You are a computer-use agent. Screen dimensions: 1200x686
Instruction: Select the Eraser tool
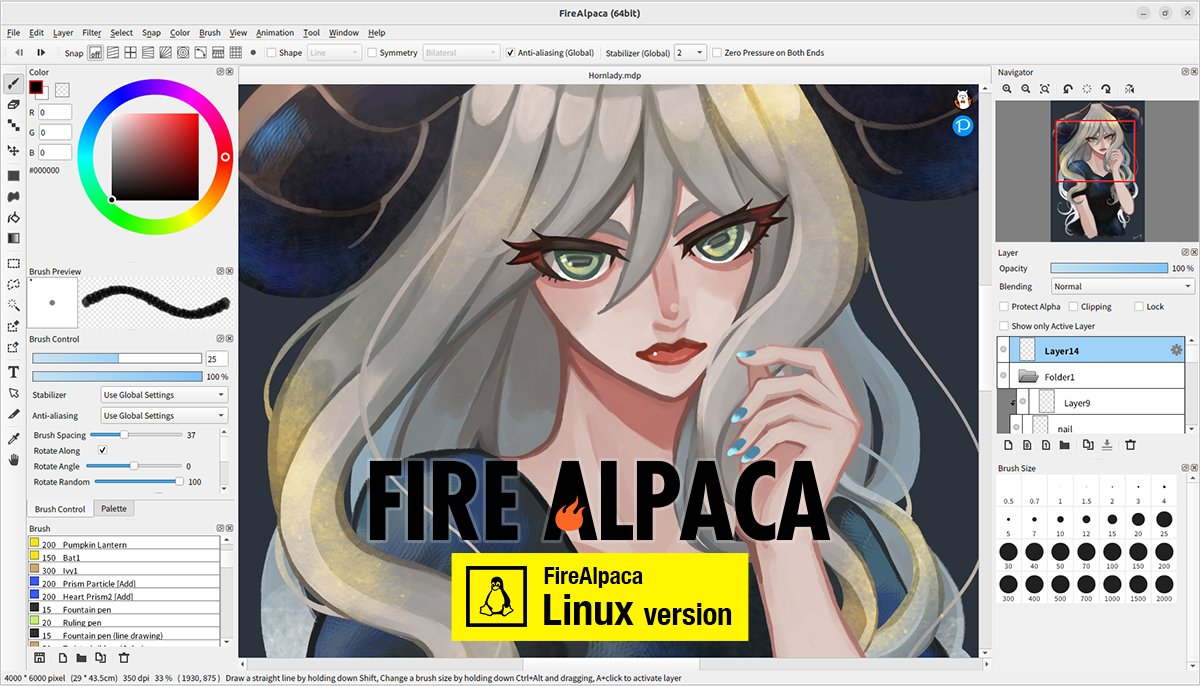coord(14,104)
